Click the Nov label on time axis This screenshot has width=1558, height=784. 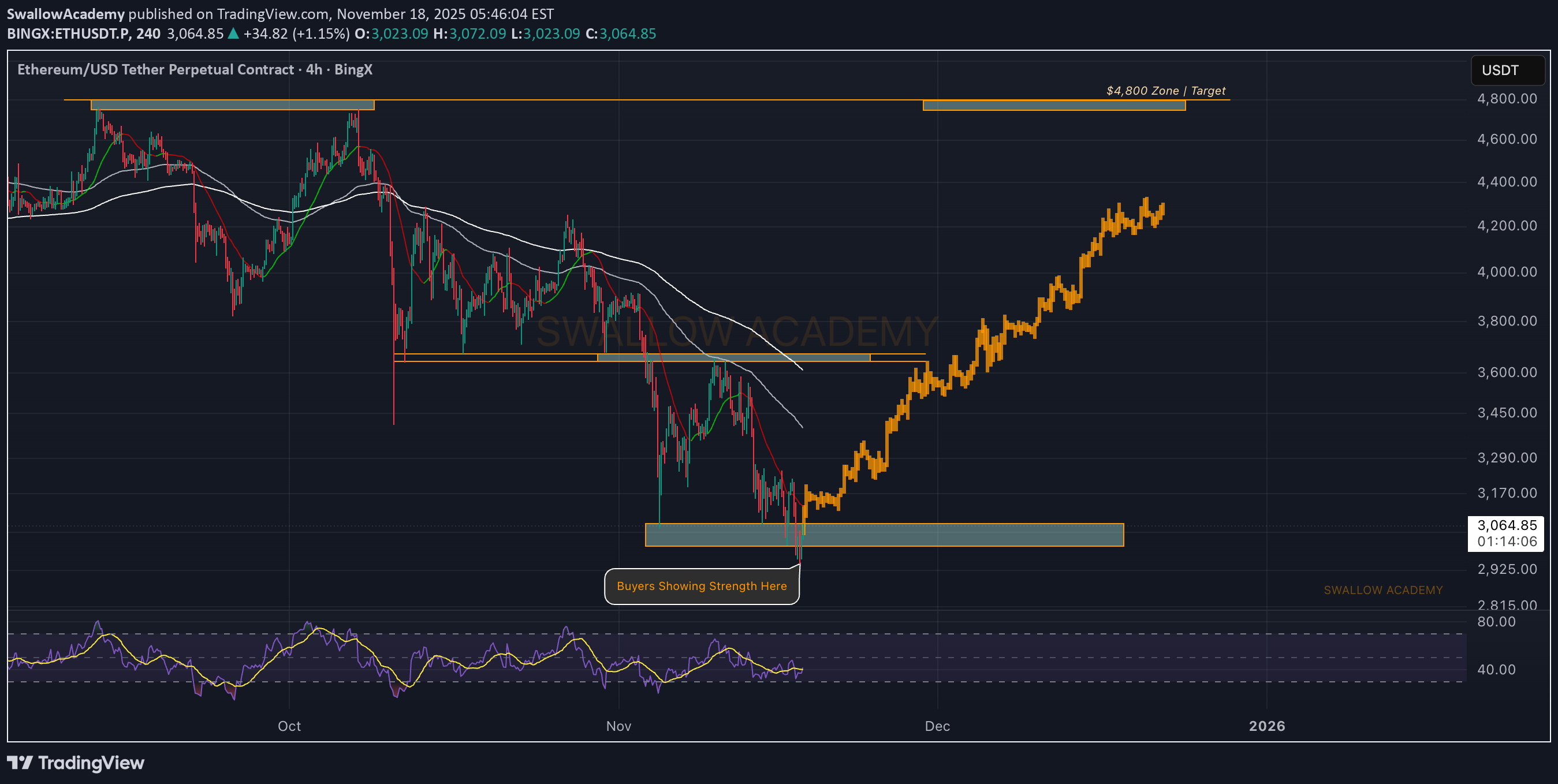[618, 726]
